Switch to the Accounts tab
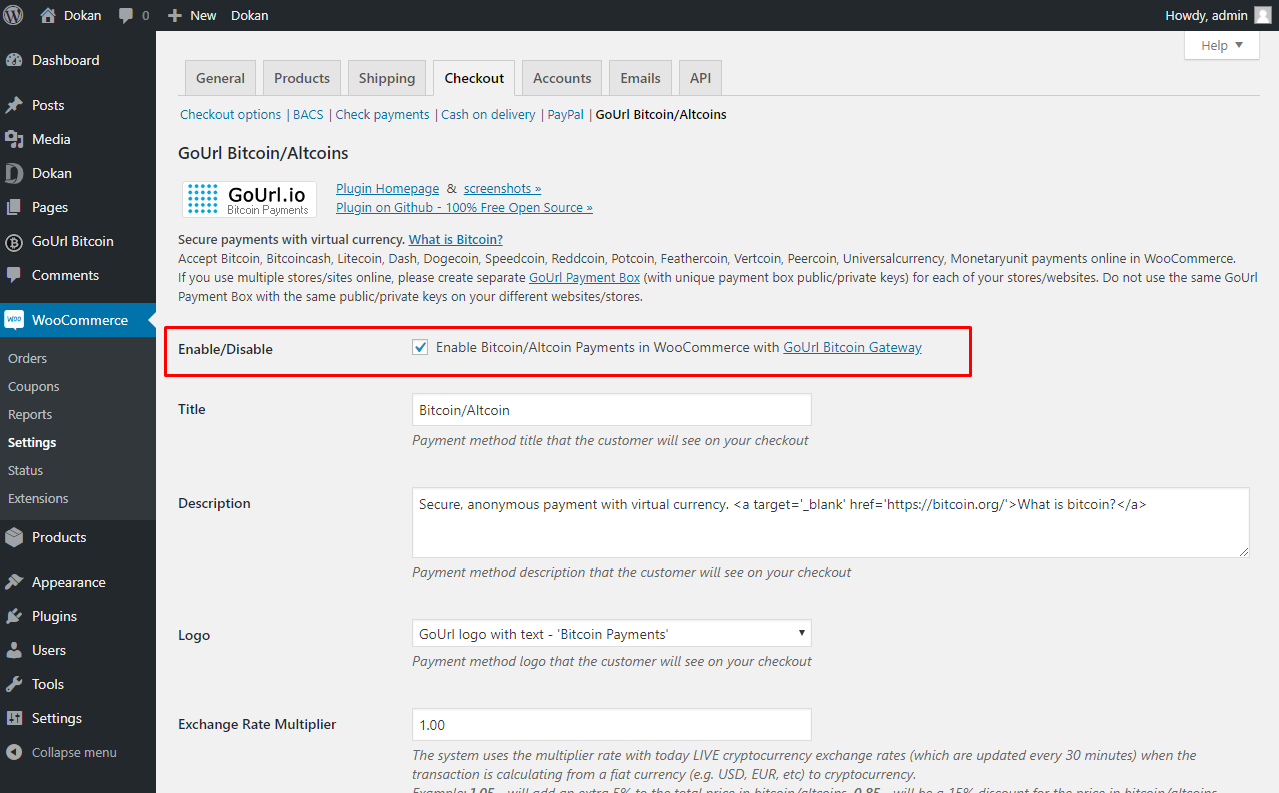1279x793 pixels. (x=562, y=78)
